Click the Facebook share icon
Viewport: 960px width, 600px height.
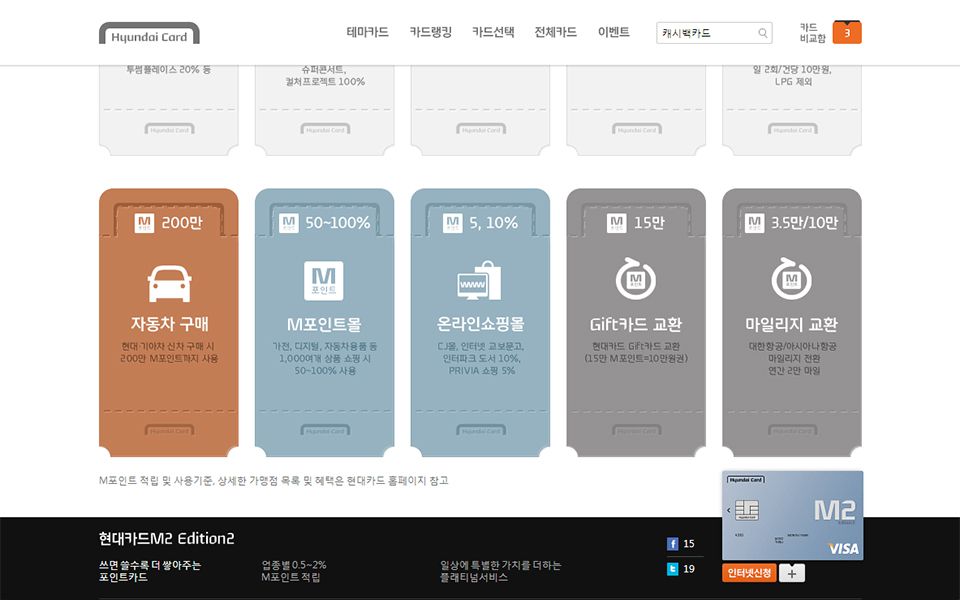[673, 544]
